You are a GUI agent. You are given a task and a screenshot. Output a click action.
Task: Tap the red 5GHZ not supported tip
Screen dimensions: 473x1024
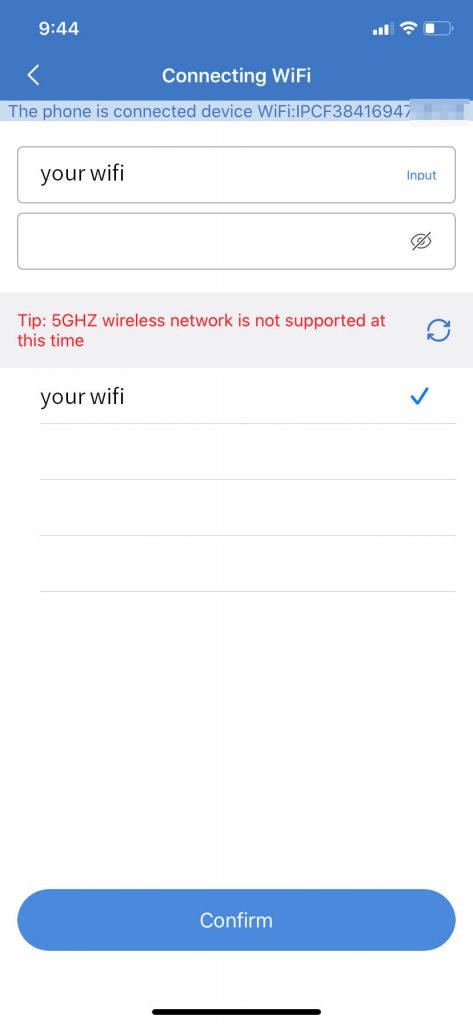point(201,330)
